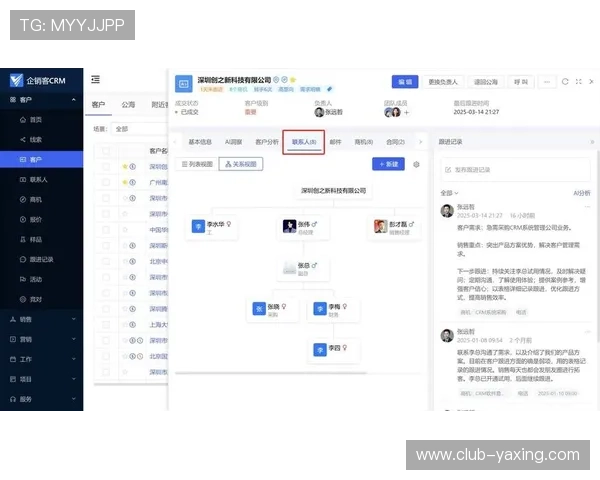This screenshot has width=600, height=480.
Task: Collapse the 客户 sidebar group
Action: (73, 100)
